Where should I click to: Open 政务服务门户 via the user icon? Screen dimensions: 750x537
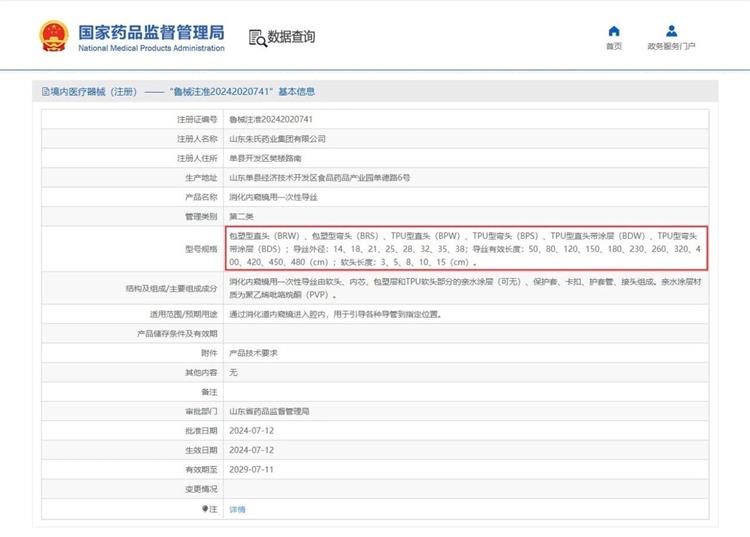click(x=671, y=31)
